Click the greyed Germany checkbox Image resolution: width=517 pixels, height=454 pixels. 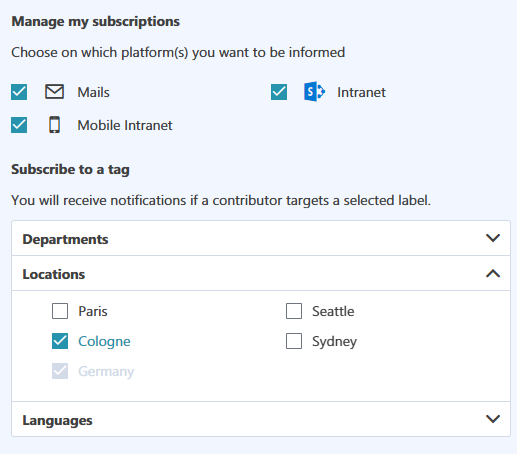coord(60,371)
